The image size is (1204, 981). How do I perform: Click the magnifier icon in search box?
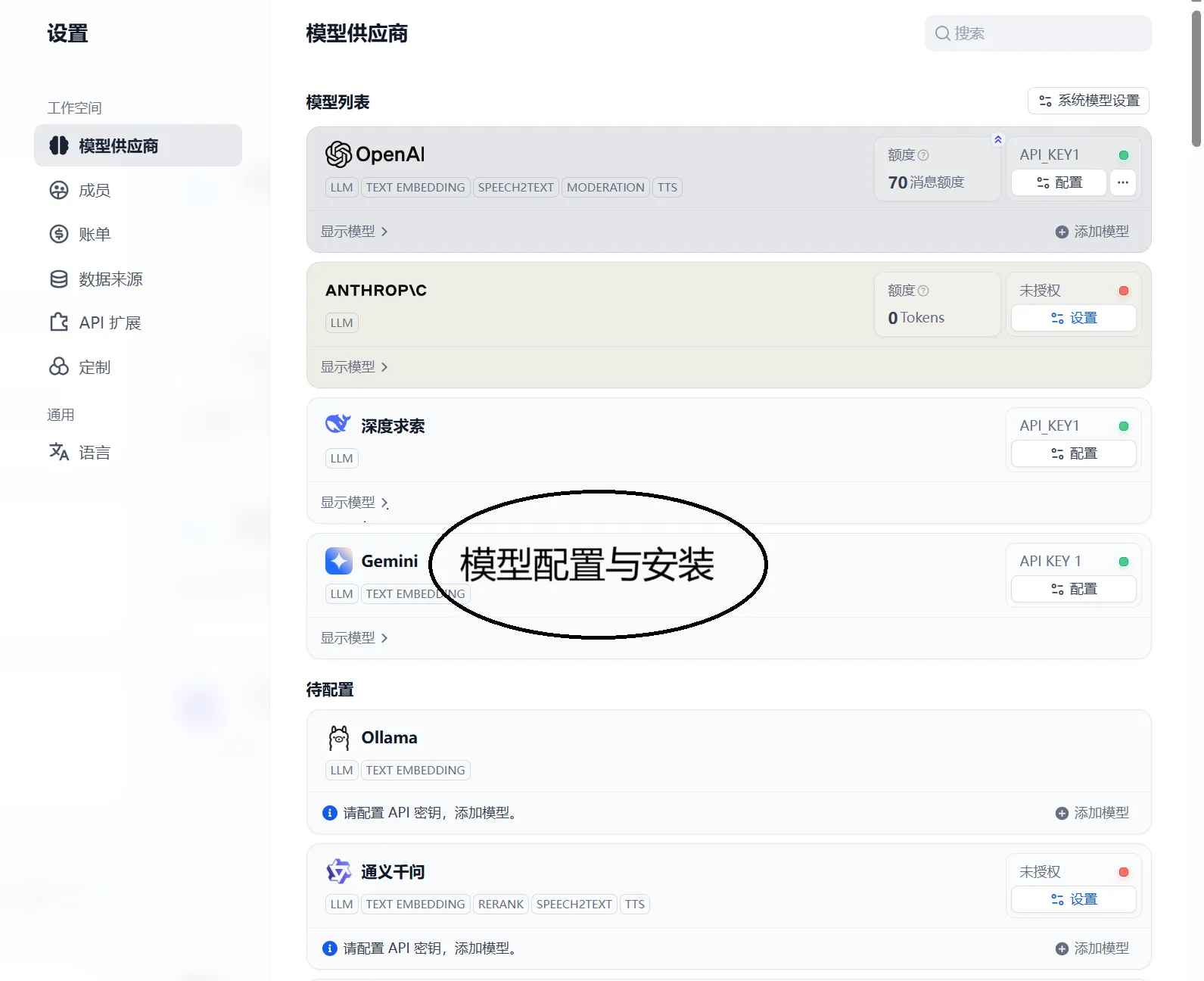pos(943,33)
